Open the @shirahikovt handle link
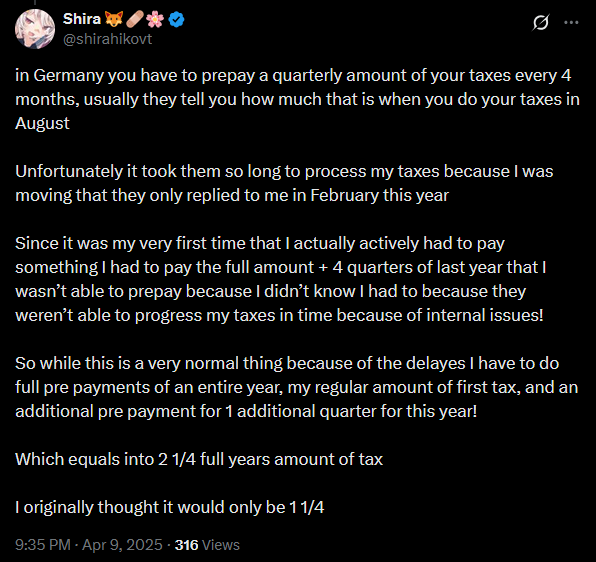This screenshot has width=596, height=562. [x=108, y=39]
